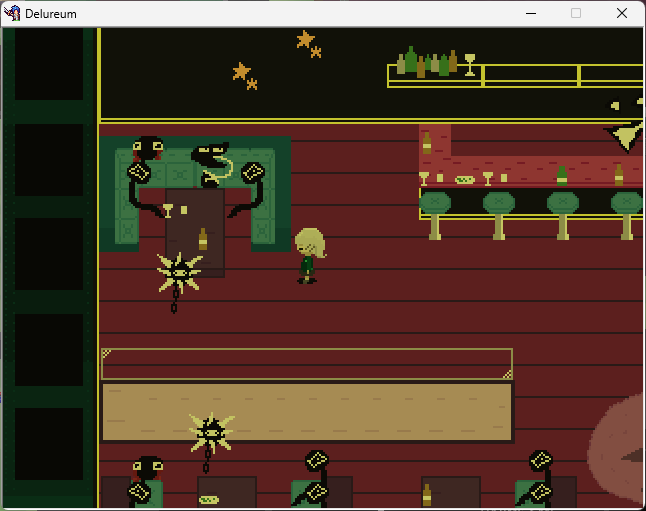This screenshot has width=646, height=511.
Task: Click the blonde-haired player character
Action: (310, 256)
